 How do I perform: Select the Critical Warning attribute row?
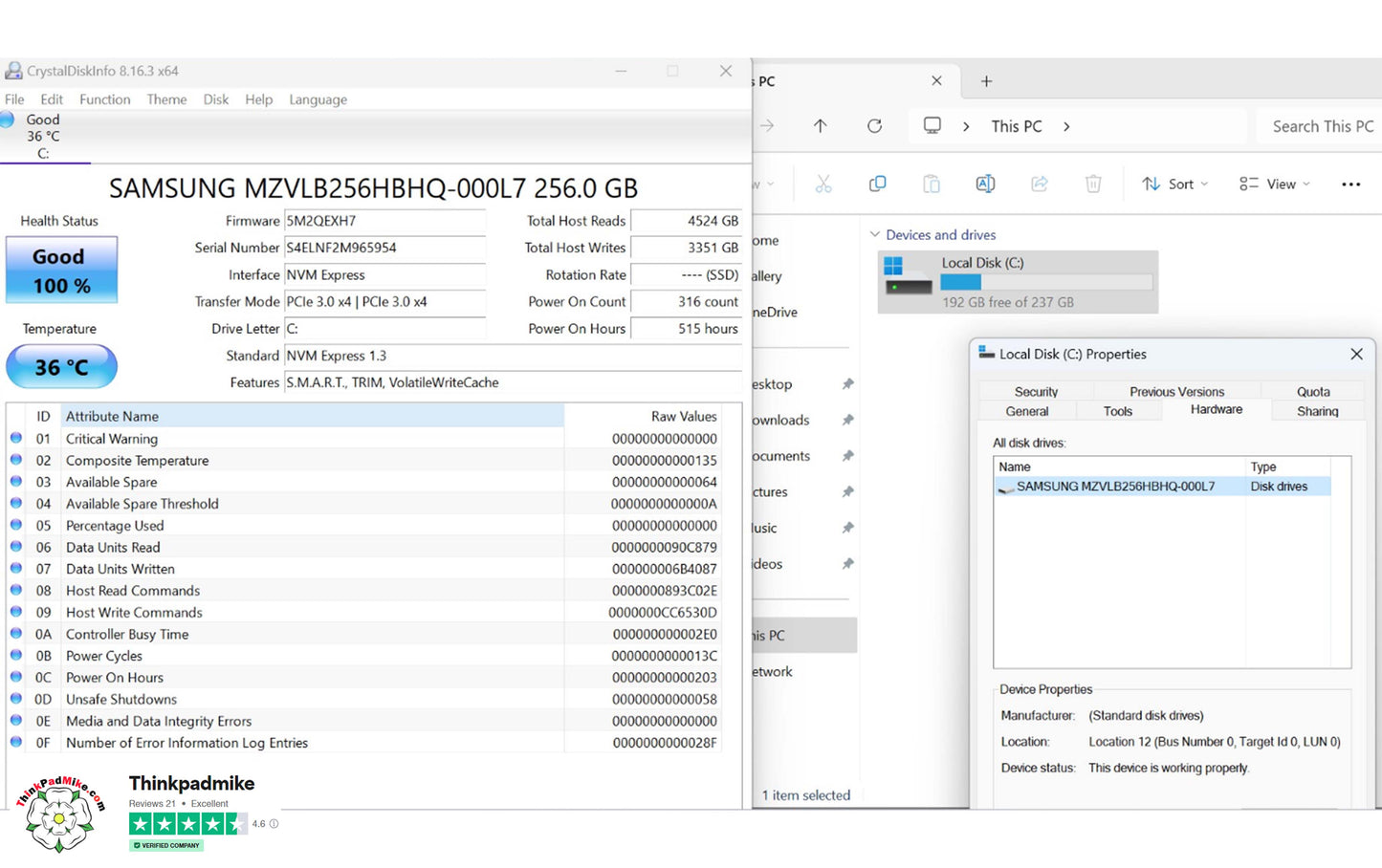tap(364, 439)
